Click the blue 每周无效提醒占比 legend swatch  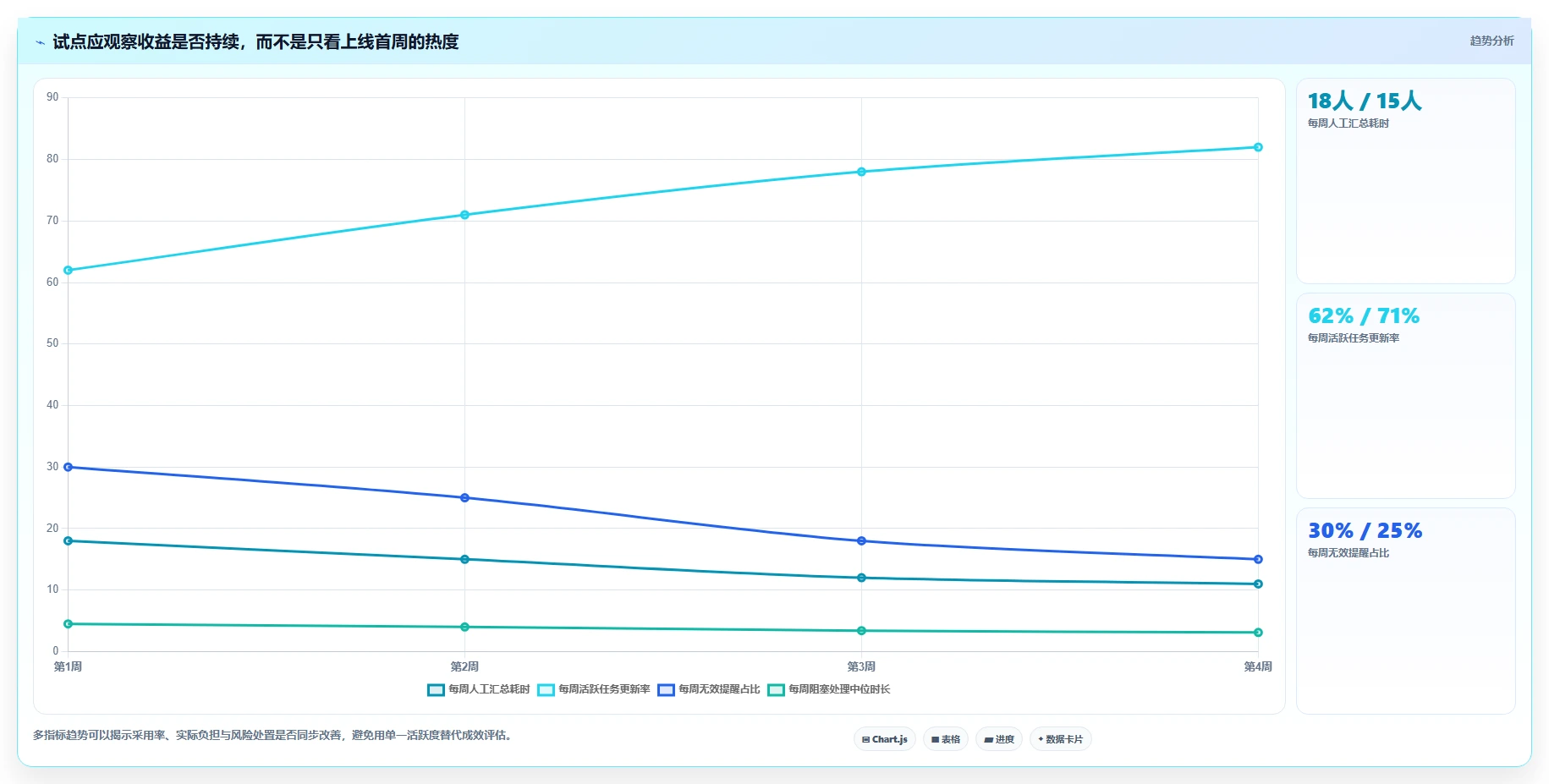coord(666,690)
